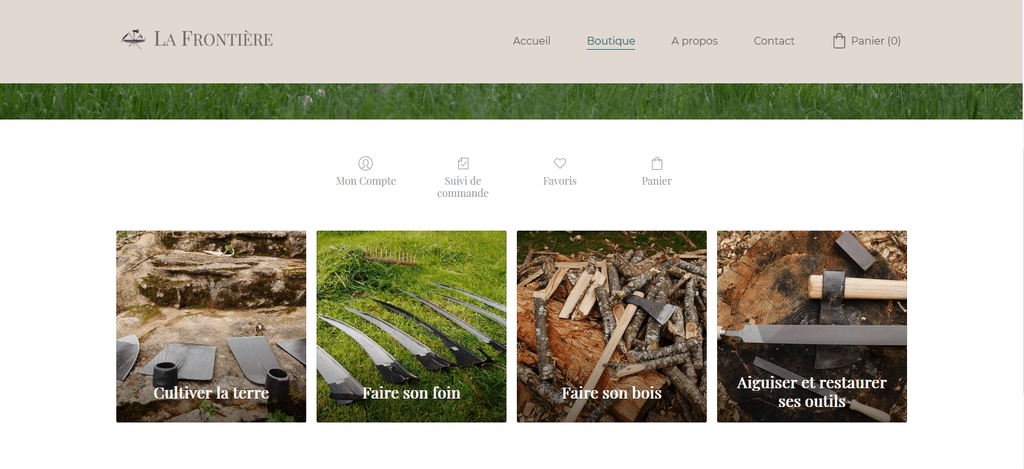Open Aiguiser et restaurer ses outils card

tap(812, 327)
